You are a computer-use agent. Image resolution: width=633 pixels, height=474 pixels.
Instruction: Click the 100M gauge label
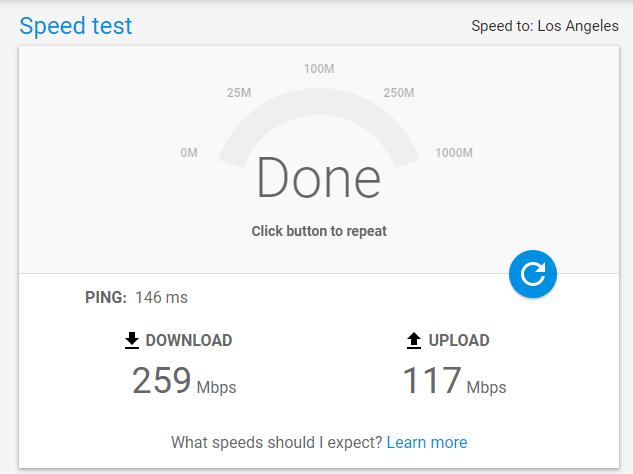pyautogui.click(x=319, y=69)
